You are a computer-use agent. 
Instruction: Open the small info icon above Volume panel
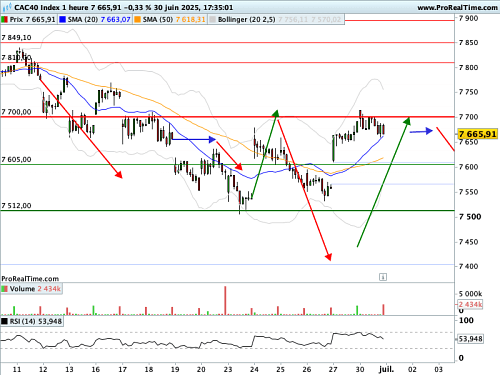[x=383, y=277]
